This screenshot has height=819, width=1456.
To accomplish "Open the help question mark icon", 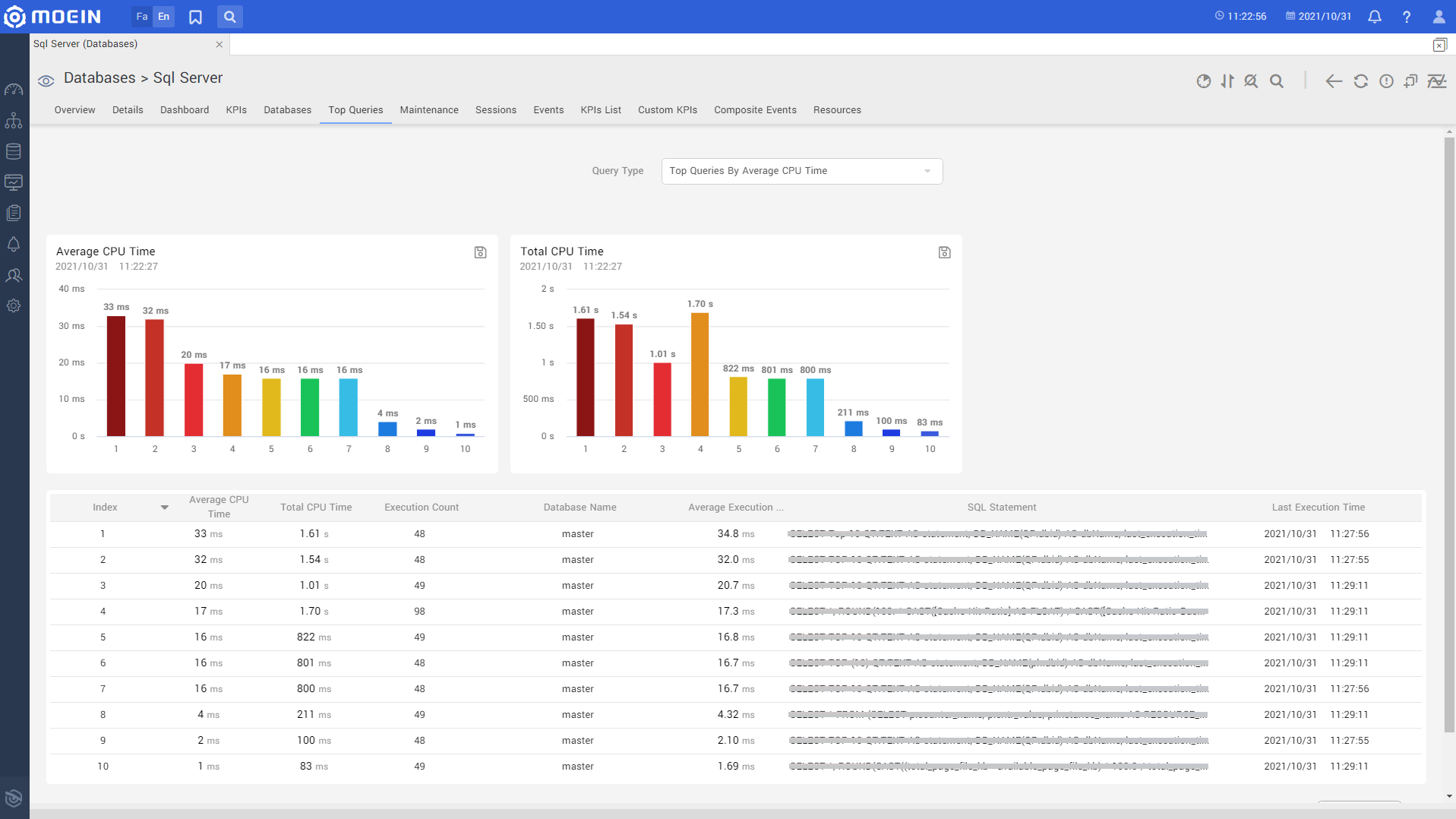I will tap(1407, 17).
